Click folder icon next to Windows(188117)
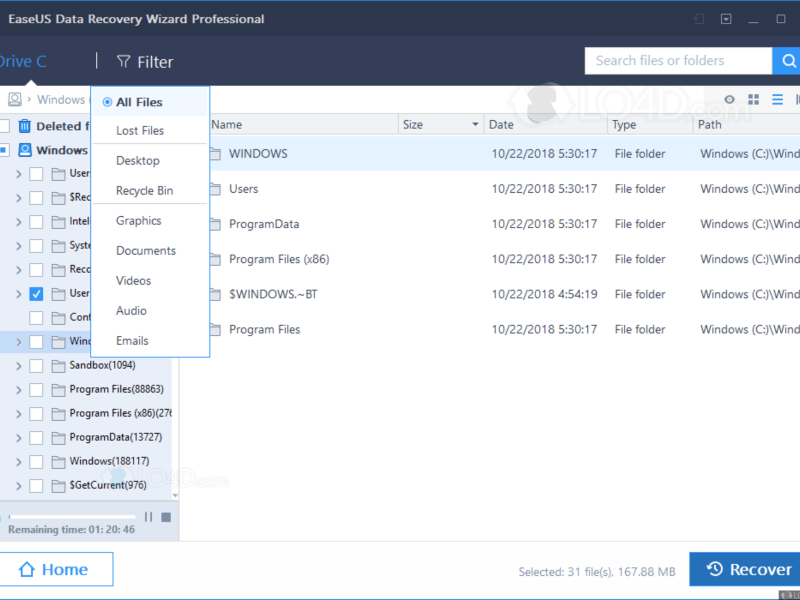Viewport: 800px width, 600px height. coord(58,462)
